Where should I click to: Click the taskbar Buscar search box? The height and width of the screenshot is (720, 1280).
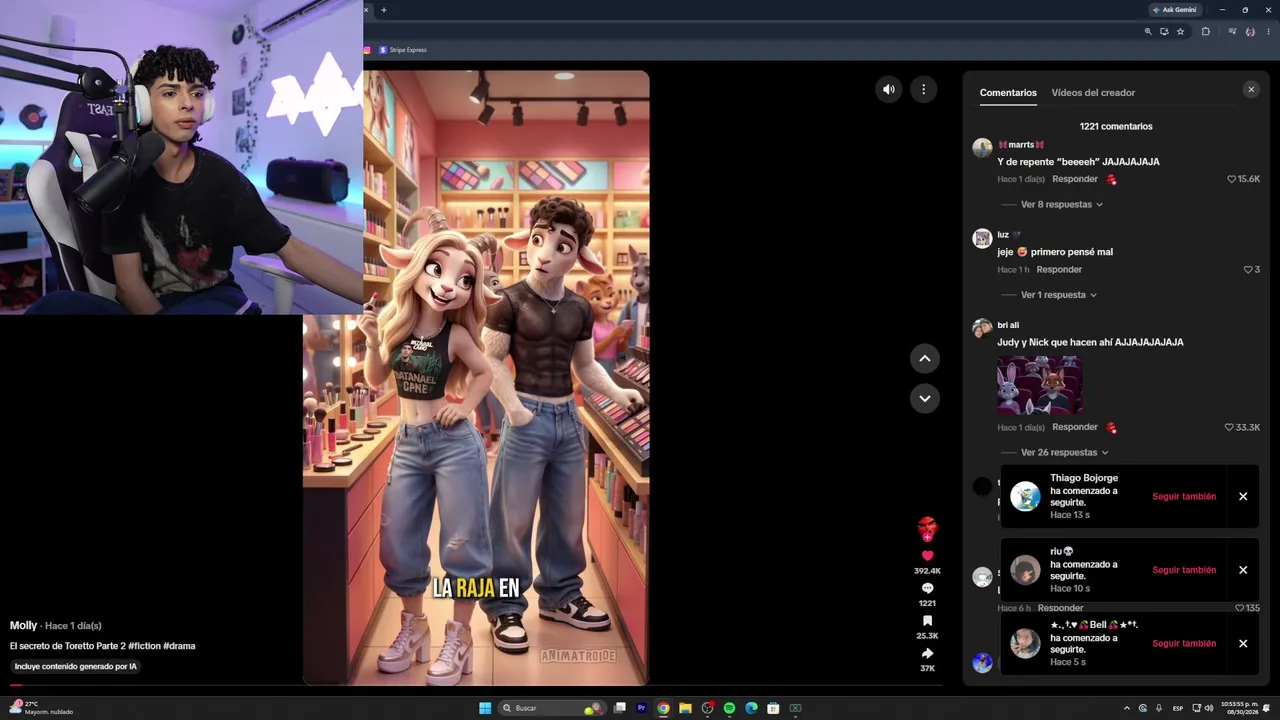553,708
